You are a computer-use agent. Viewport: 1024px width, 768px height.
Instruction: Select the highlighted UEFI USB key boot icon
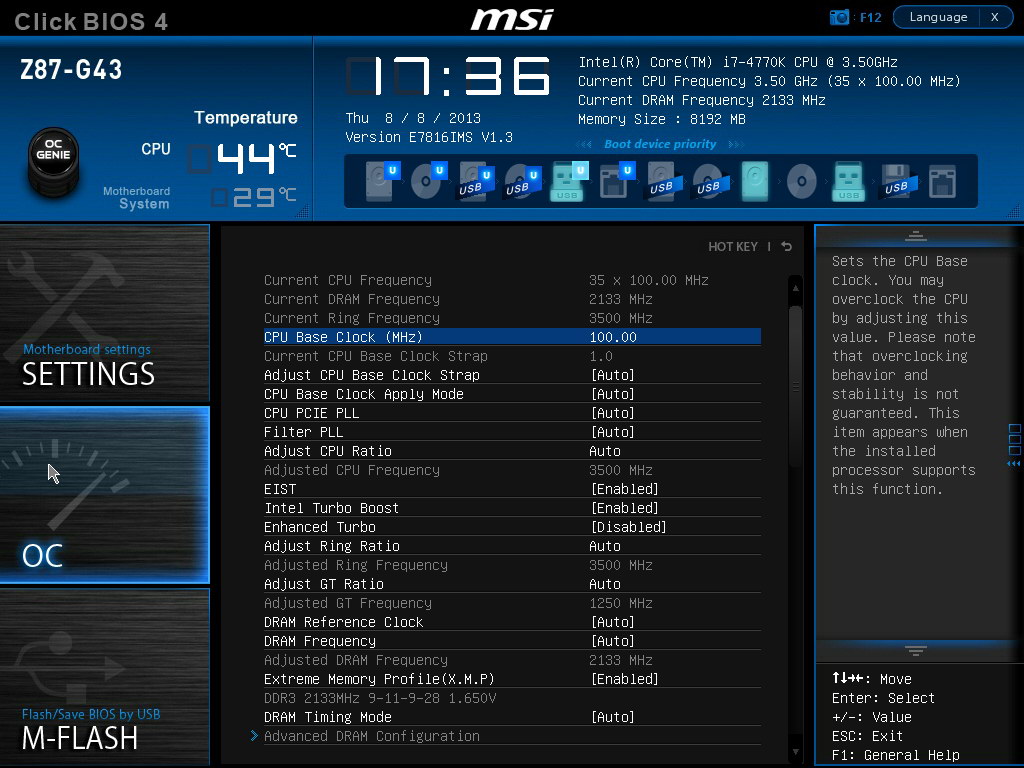click(x=569, y=181)
